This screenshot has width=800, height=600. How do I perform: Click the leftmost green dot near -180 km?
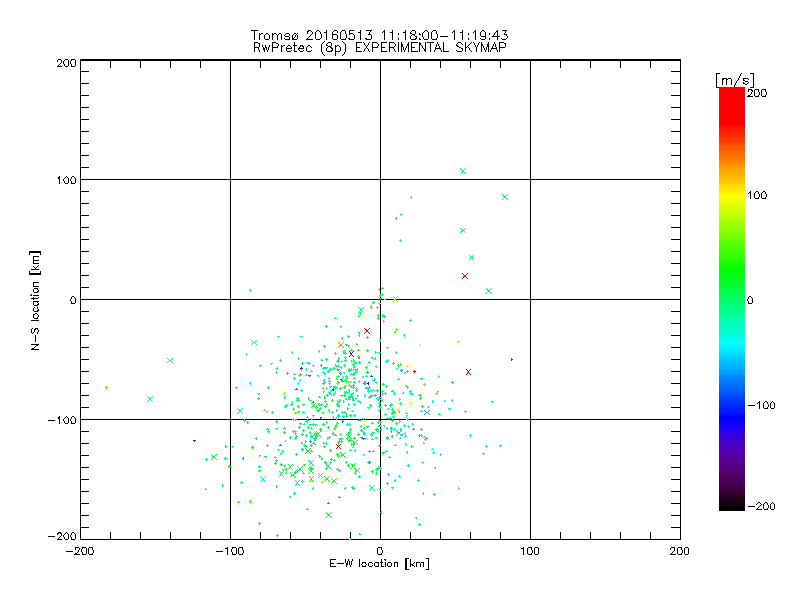point(106,388)
